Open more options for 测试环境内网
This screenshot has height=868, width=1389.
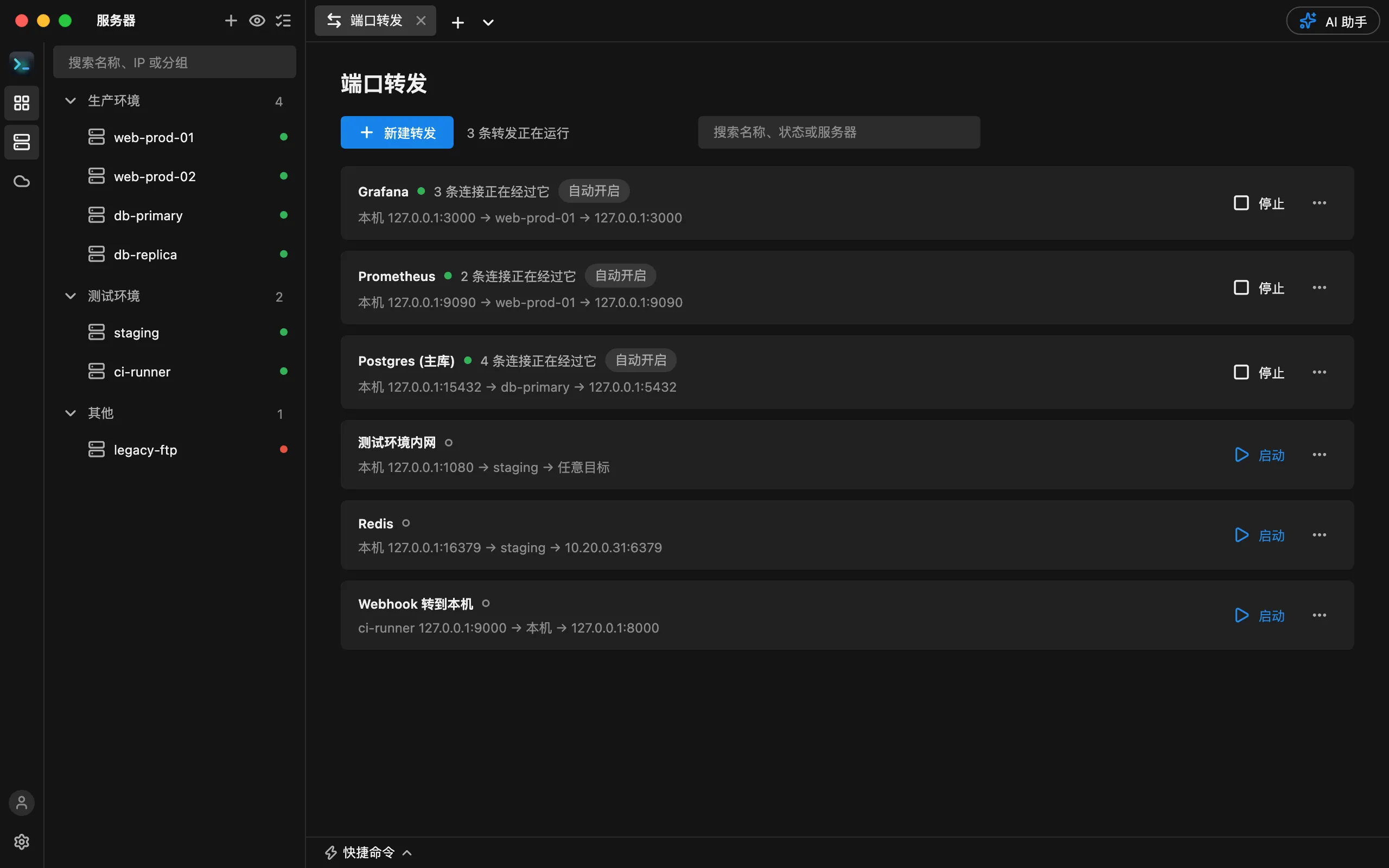tap(1319, 455)
